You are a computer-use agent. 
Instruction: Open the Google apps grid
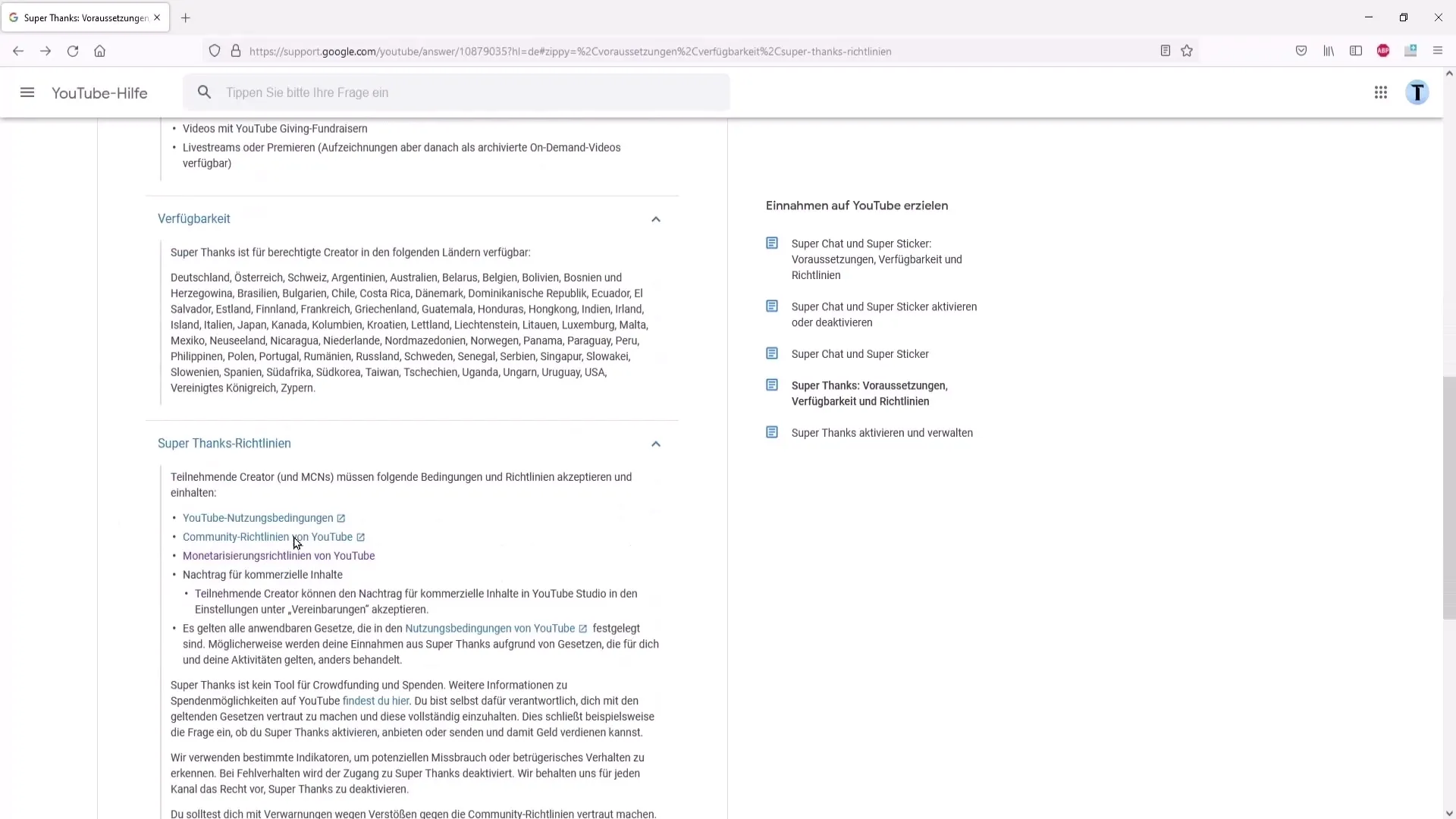(x=1381, y=93)
